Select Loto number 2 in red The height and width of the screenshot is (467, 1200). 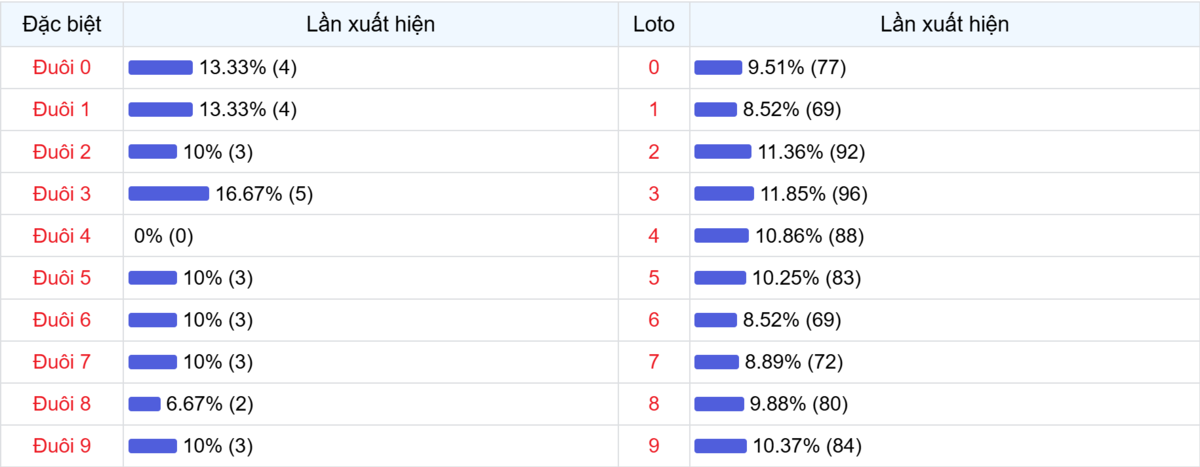point(654,152)
